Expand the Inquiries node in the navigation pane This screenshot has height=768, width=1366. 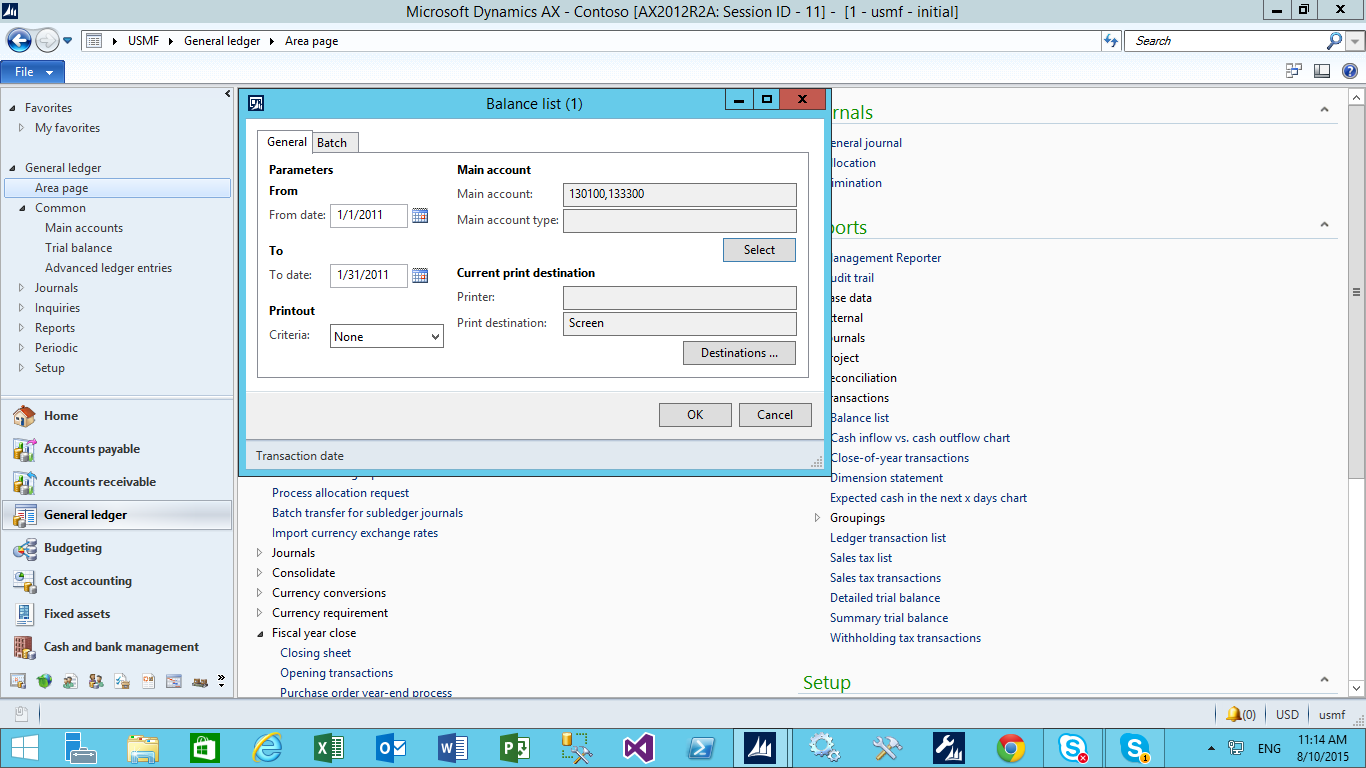(x=22, y=308)
